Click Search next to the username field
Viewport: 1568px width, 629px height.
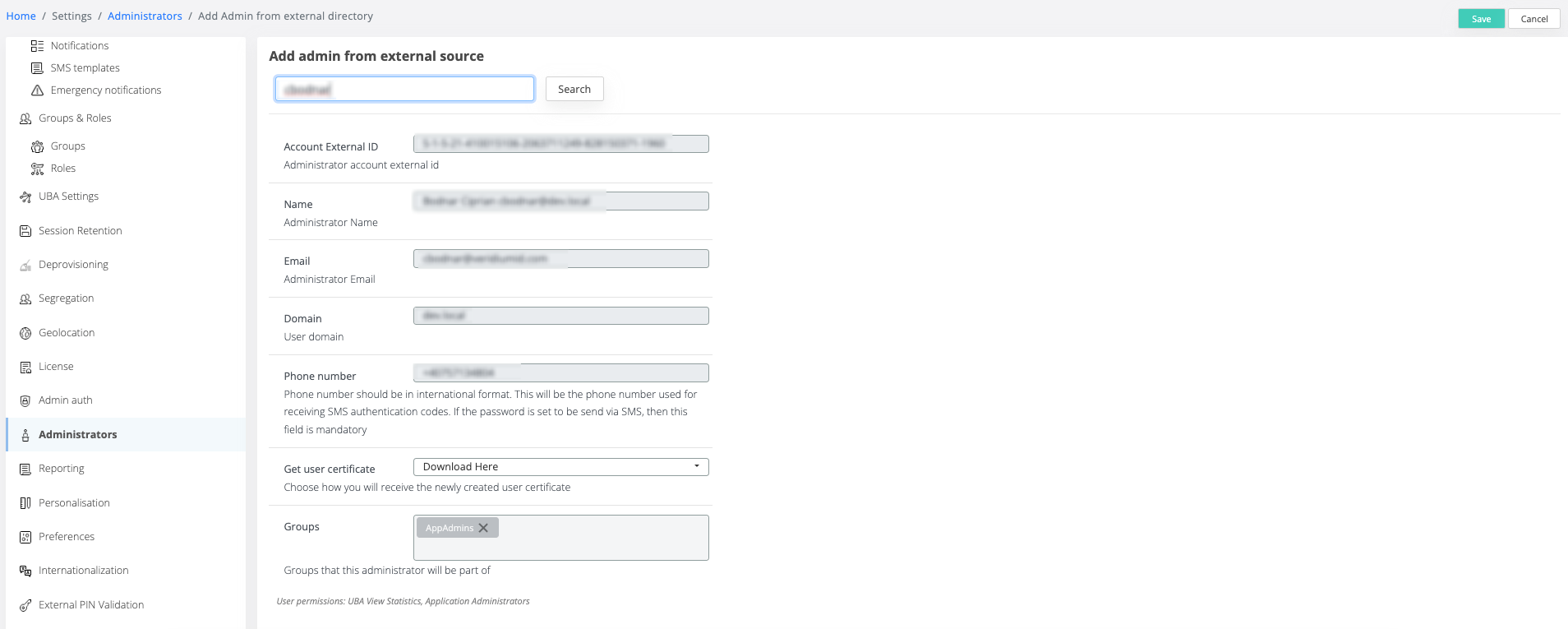pyautogui.click(x=574, y=89)
